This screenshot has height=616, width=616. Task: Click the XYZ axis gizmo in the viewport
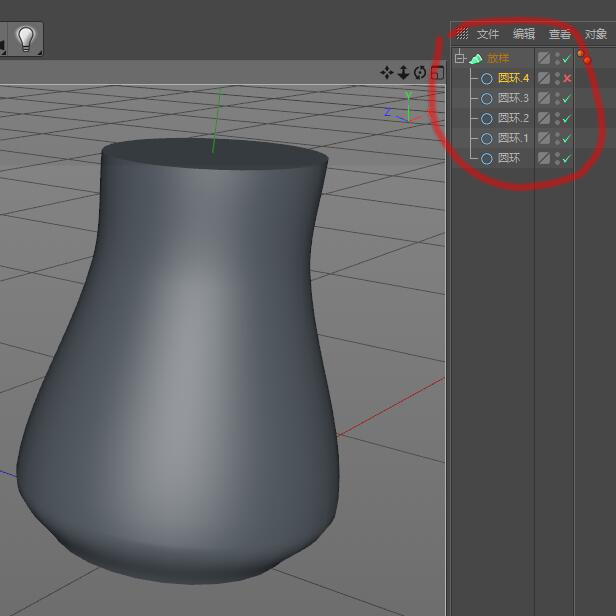(x=403, y=108)
